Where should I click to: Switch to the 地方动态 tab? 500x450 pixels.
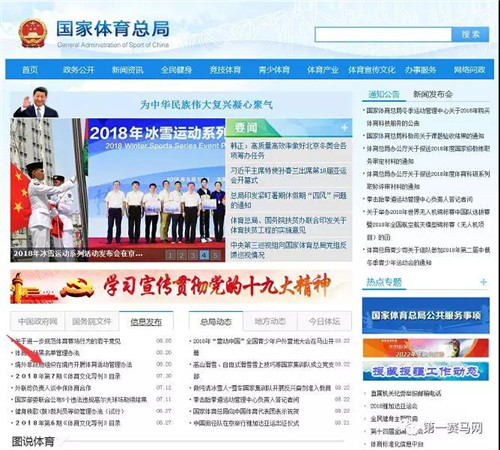(x=270, y=321)
